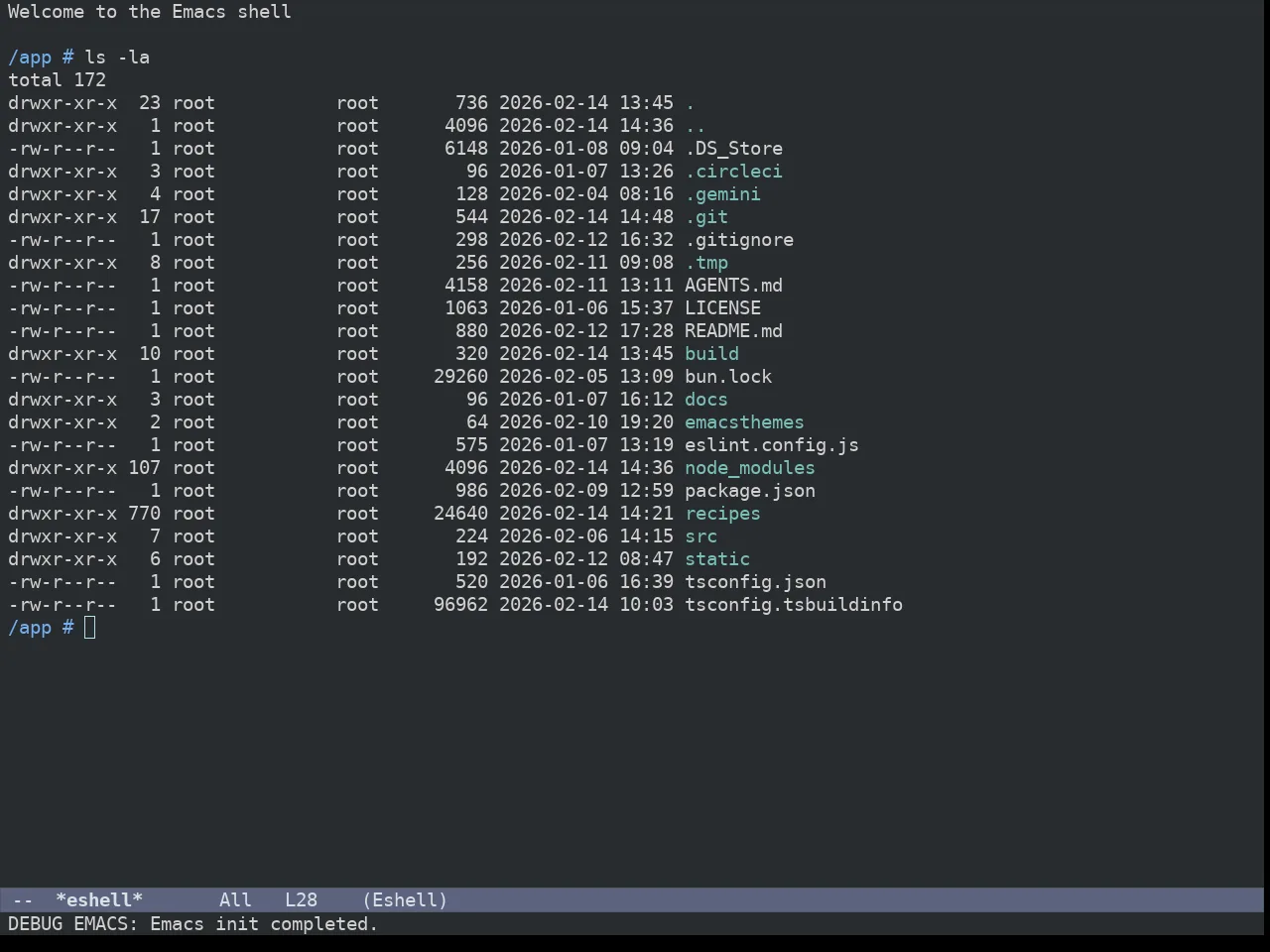
Task: Select the .circleci directory entry
Action: tap(733, 172)
